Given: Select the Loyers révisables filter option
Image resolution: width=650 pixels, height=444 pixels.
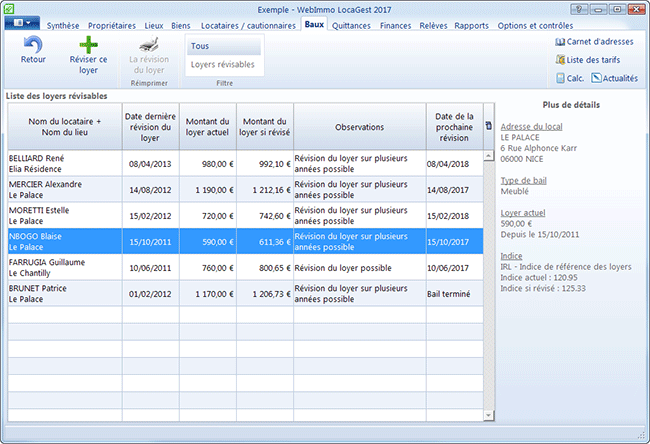Looking at the screenshot, I should point(223,65).
